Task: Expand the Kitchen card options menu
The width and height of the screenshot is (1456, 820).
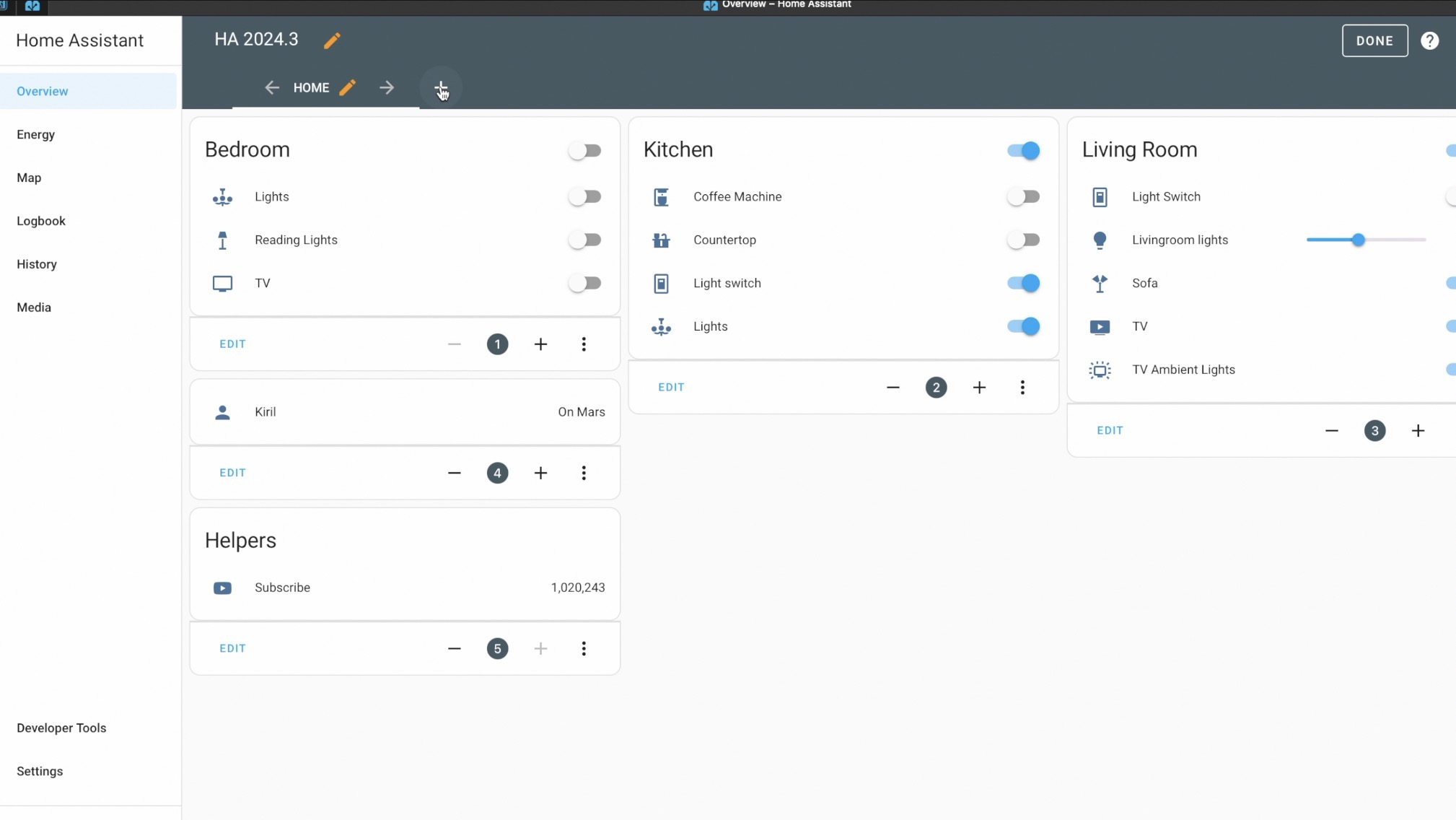Action: tap(1023, 387)
